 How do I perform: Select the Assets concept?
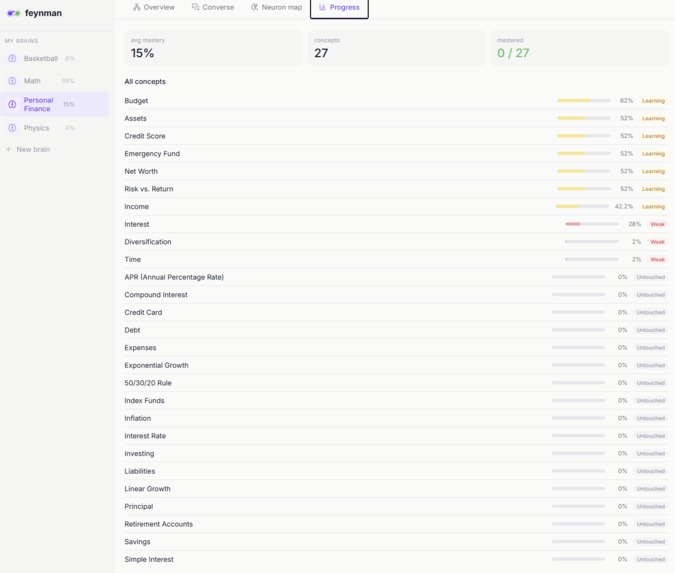click(x=396, y=118)
